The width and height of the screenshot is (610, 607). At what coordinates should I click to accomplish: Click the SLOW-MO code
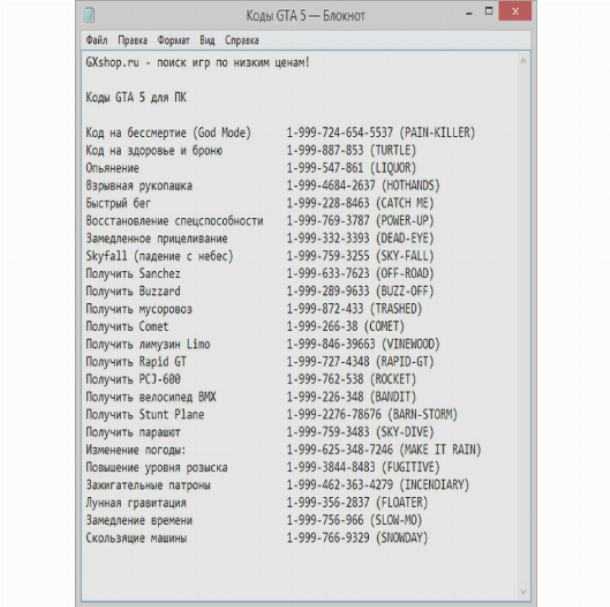(354, 520)
